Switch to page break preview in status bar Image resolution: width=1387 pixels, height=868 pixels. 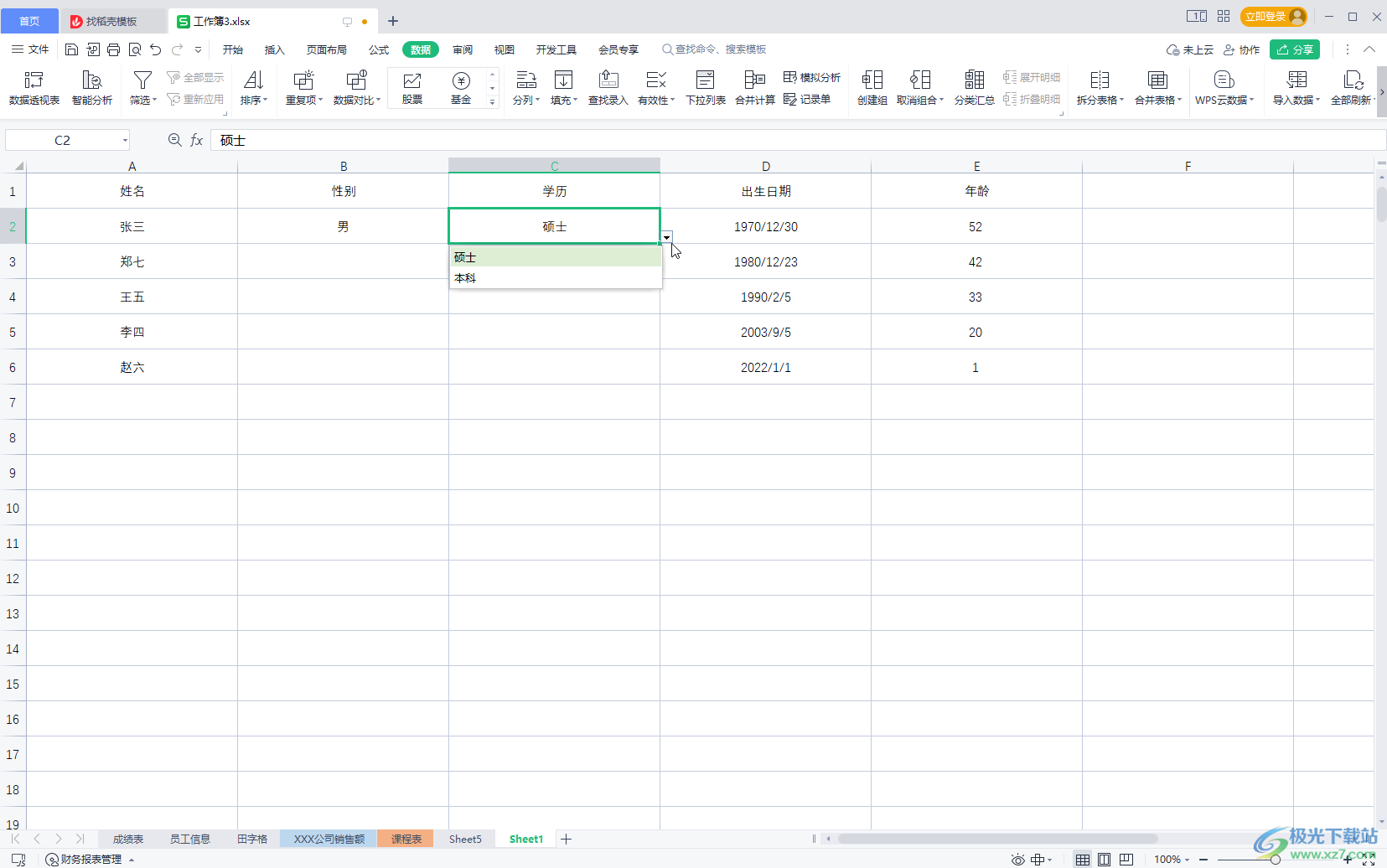pyautogui.click(x=1126, y=860)
